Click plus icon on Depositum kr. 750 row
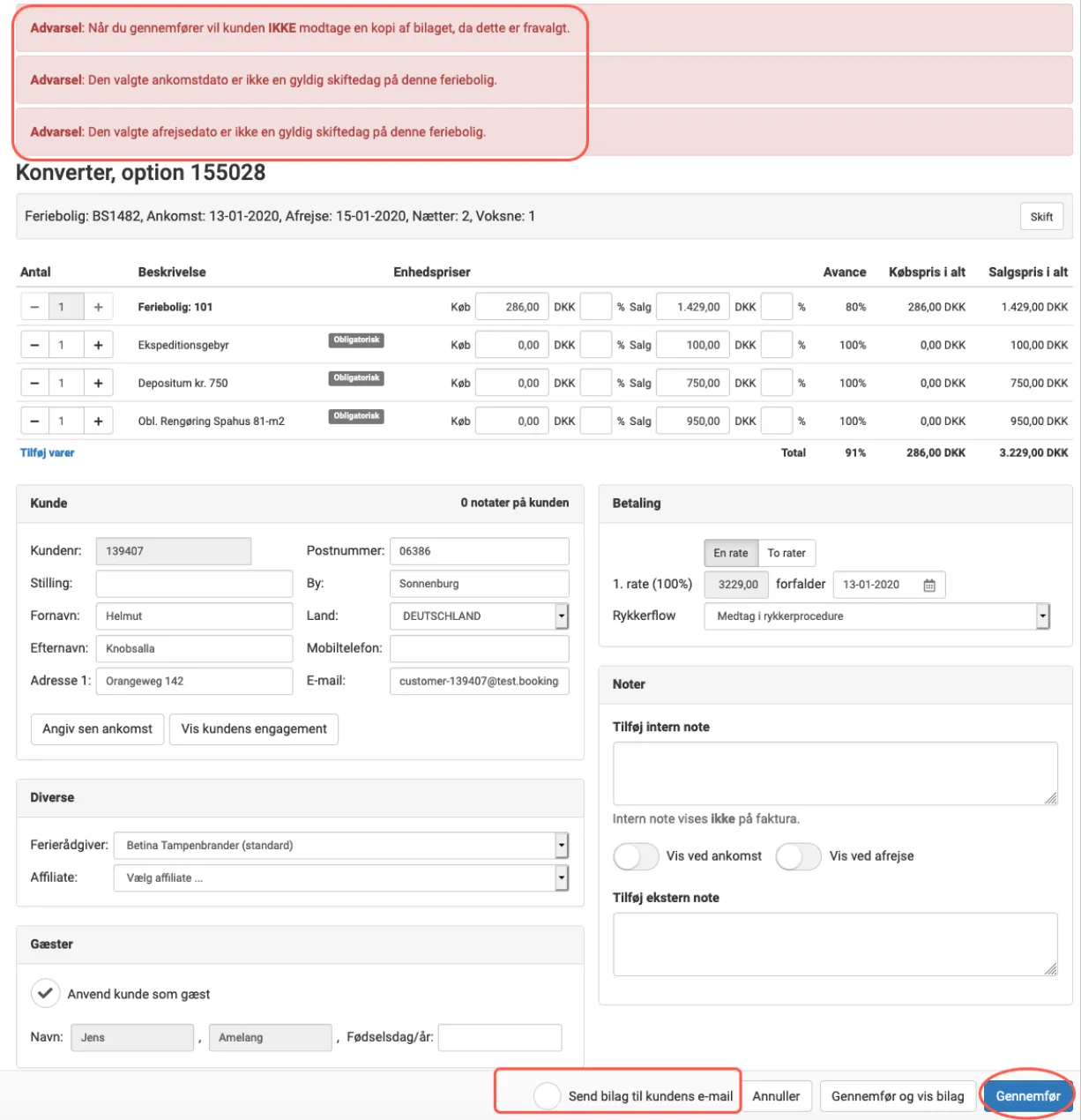 [x=98, y=383]
